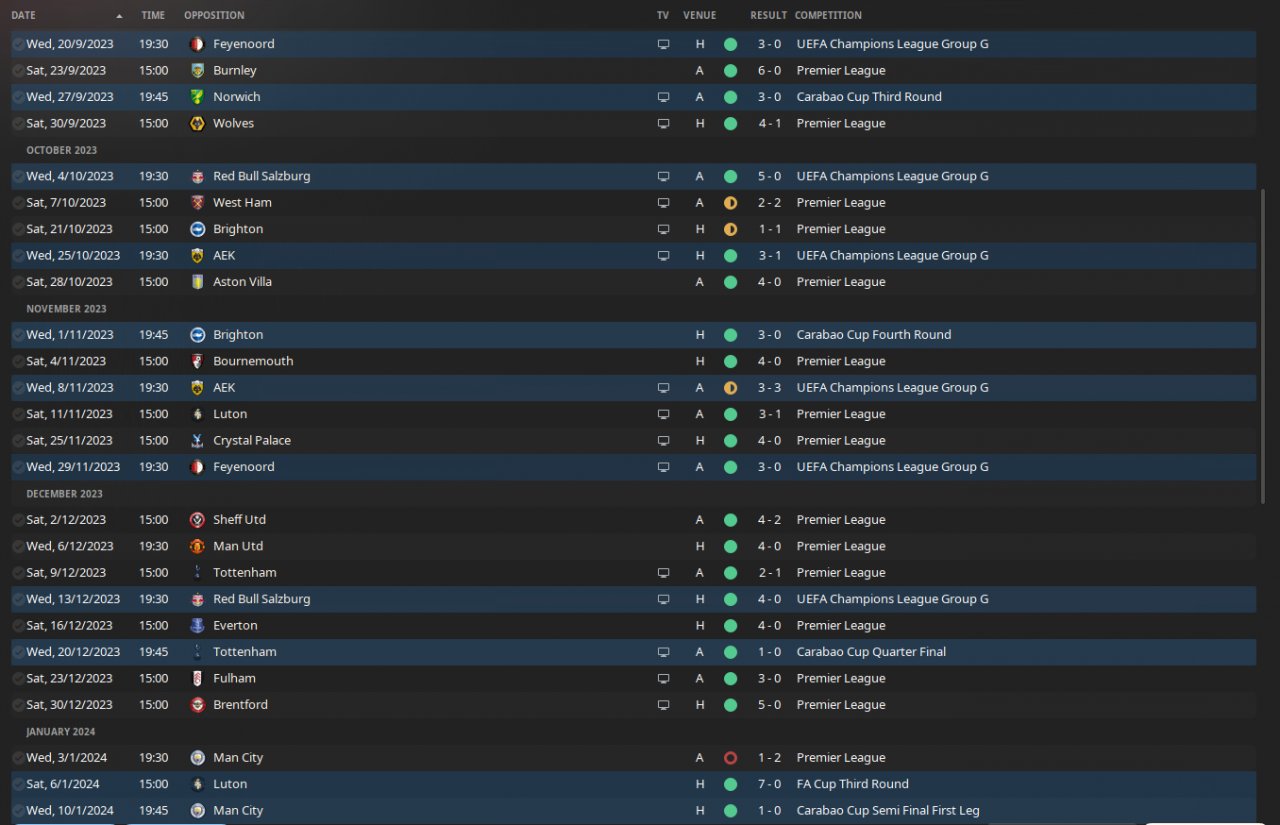Viewport: 1280px width, 825px height.
Task: Click the sort arrow on Date column
Action: click(120, 16)
